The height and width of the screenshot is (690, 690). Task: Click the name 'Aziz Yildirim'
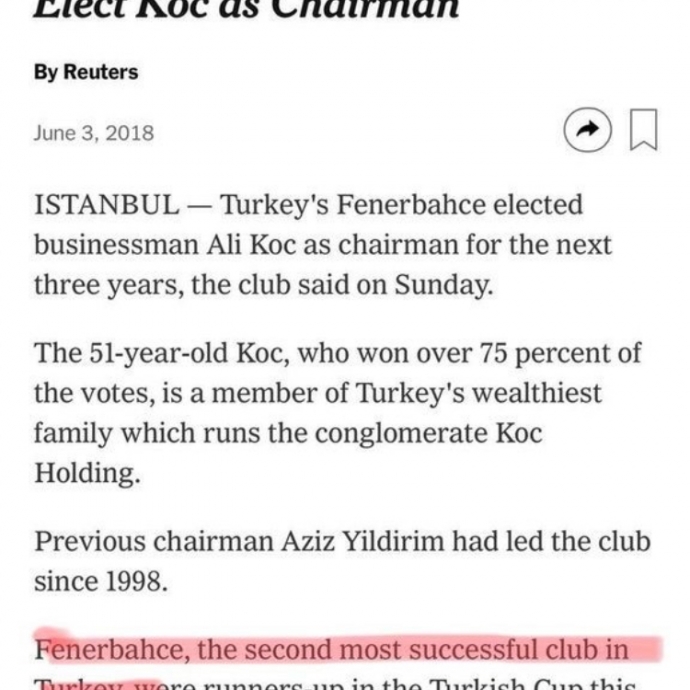[x=363, y=541]
